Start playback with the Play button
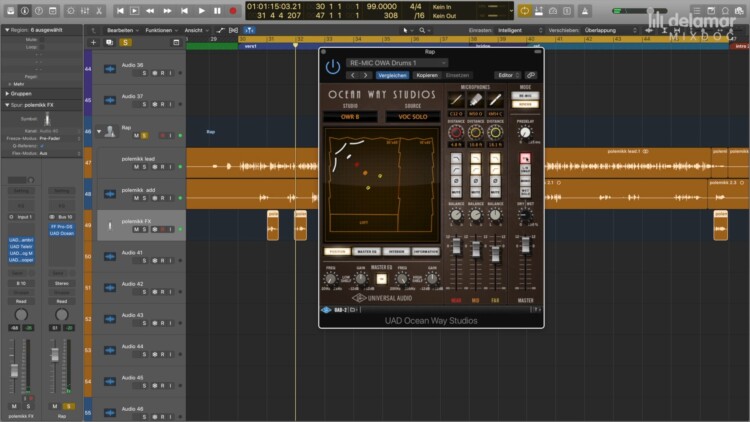 tap(201, 11)
